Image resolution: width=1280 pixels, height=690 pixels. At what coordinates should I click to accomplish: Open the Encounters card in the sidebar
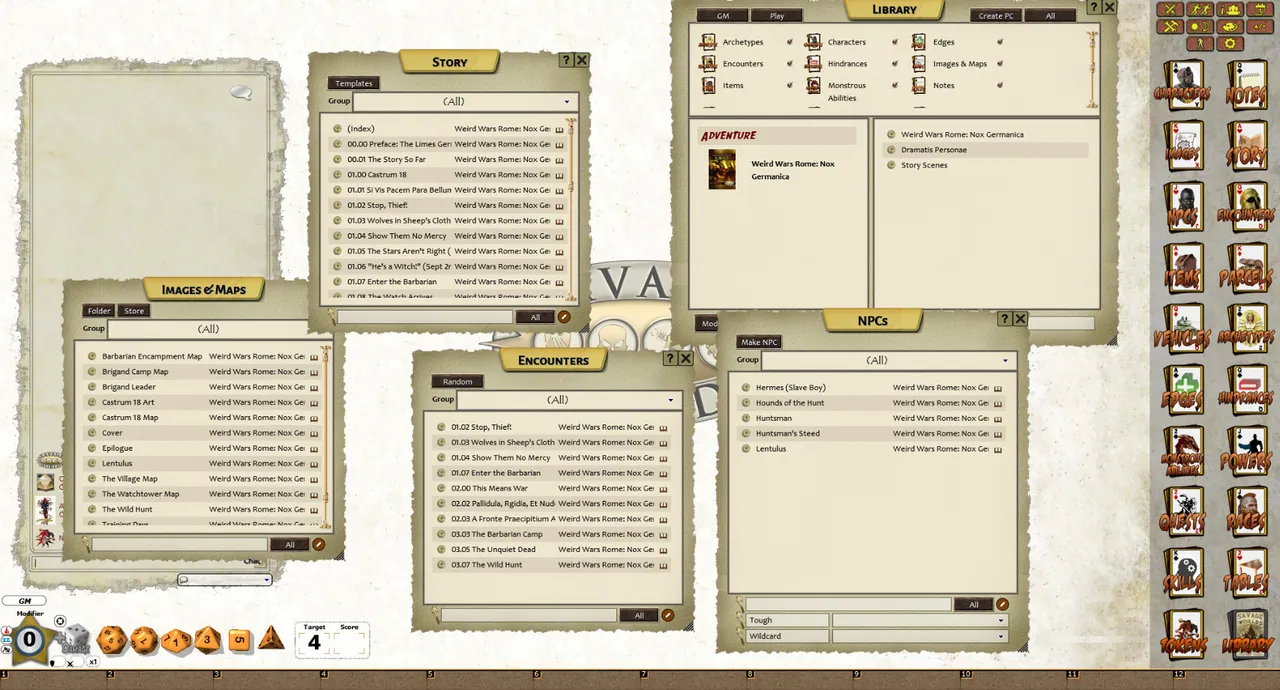click(1247, 208)
